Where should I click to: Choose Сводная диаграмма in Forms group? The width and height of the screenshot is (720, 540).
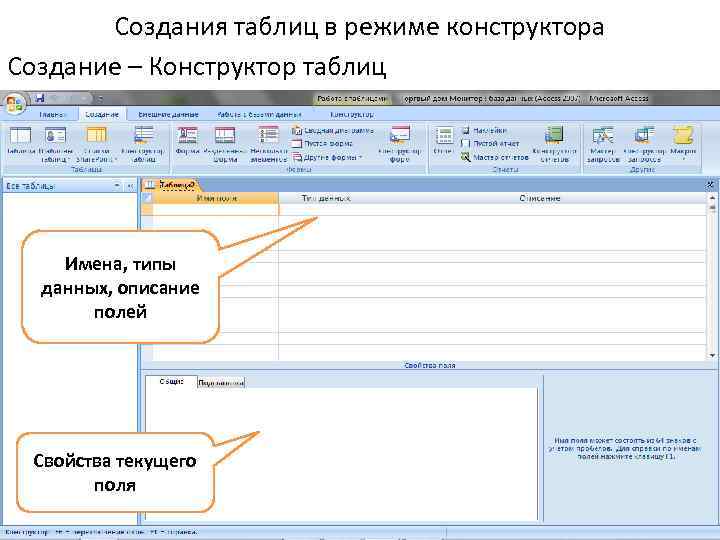(333, 131)
